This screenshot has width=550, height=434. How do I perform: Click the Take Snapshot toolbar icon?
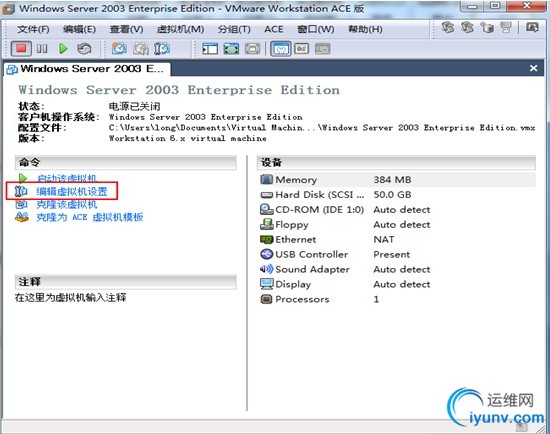[119, 49]
